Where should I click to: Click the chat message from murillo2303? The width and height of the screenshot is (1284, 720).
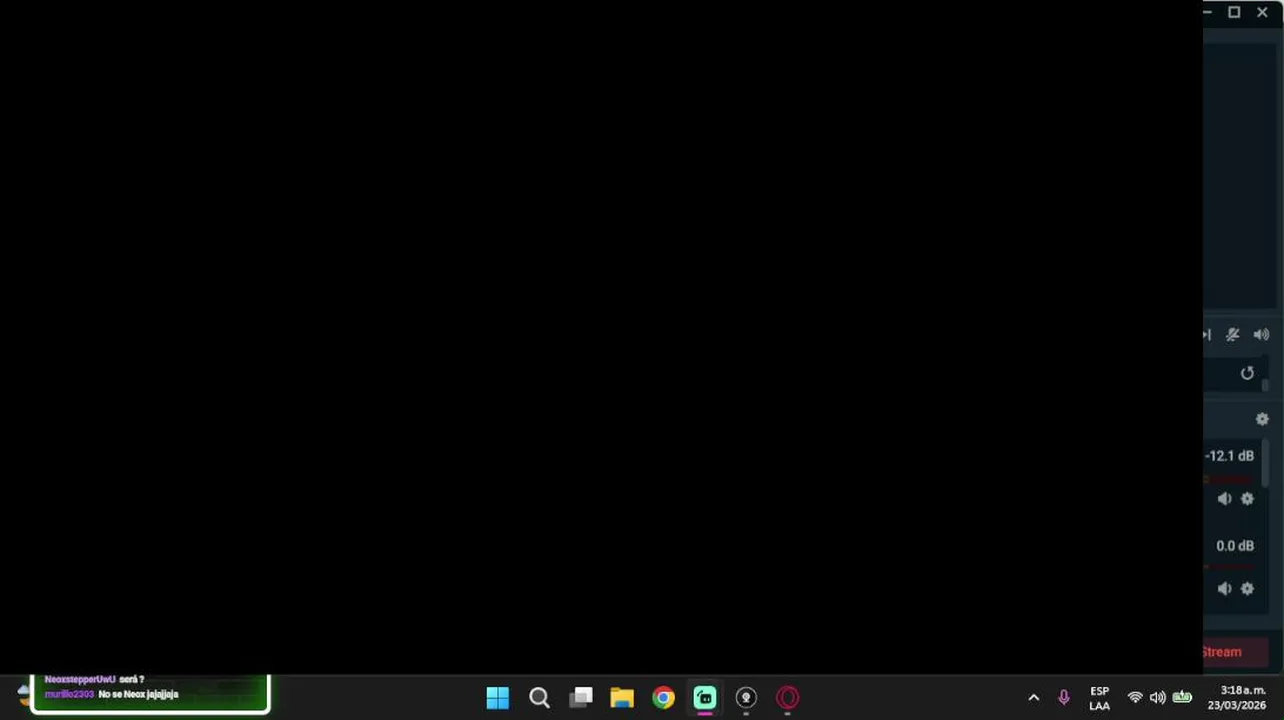point(111,694)
